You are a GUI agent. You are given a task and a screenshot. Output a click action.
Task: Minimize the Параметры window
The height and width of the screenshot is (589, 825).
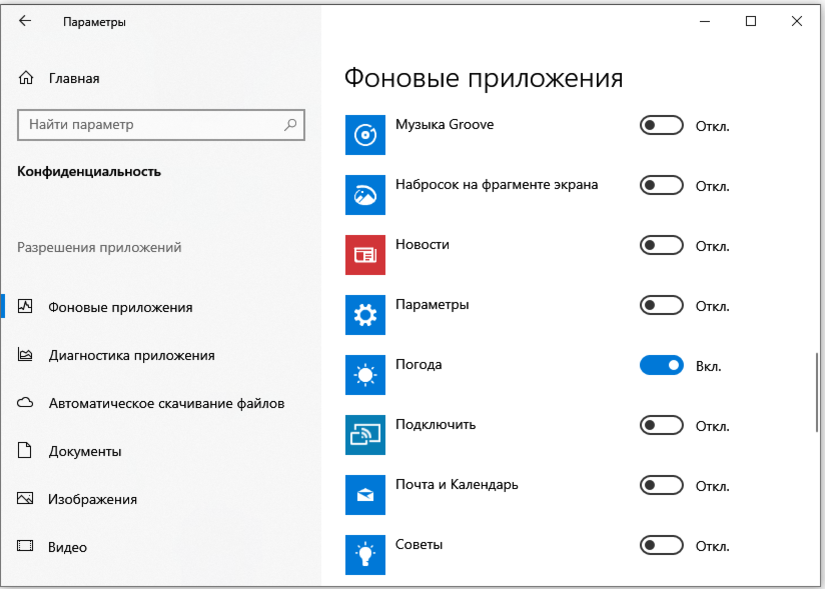coord(705,21)
